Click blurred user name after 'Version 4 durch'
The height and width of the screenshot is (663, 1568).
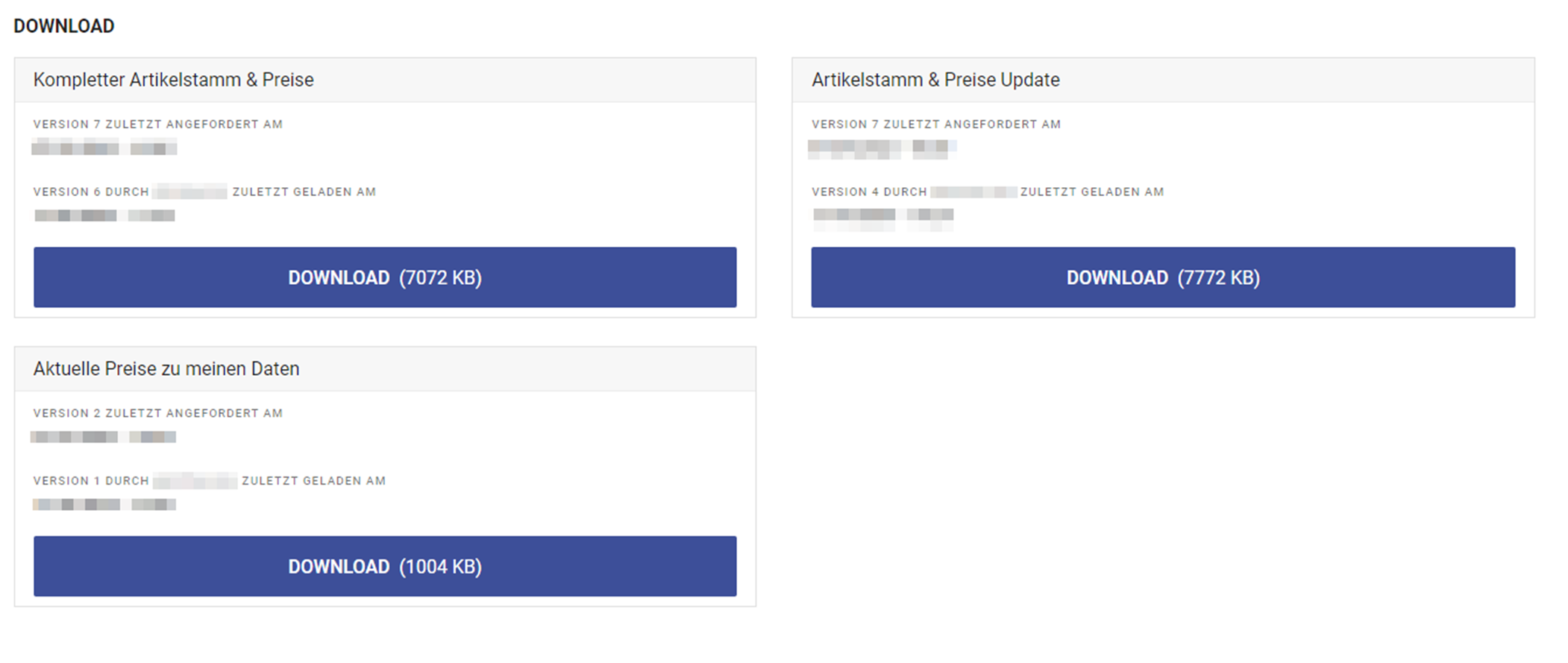click(x=973, y=192)
